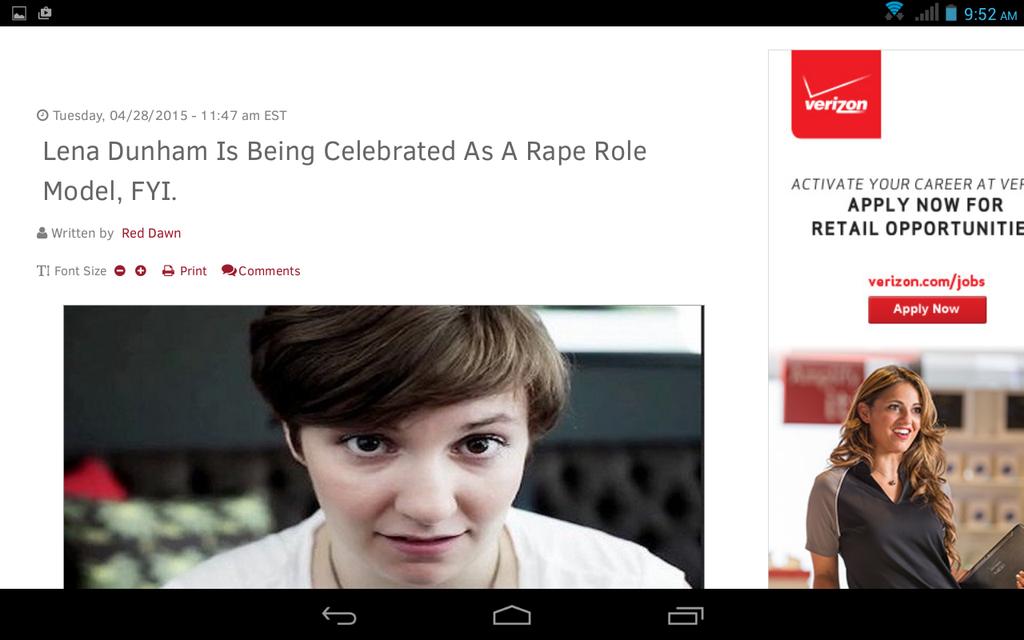Viewport: 1024px width, 640px height.
Task: Click the printer icon
Action: (168, 270)
